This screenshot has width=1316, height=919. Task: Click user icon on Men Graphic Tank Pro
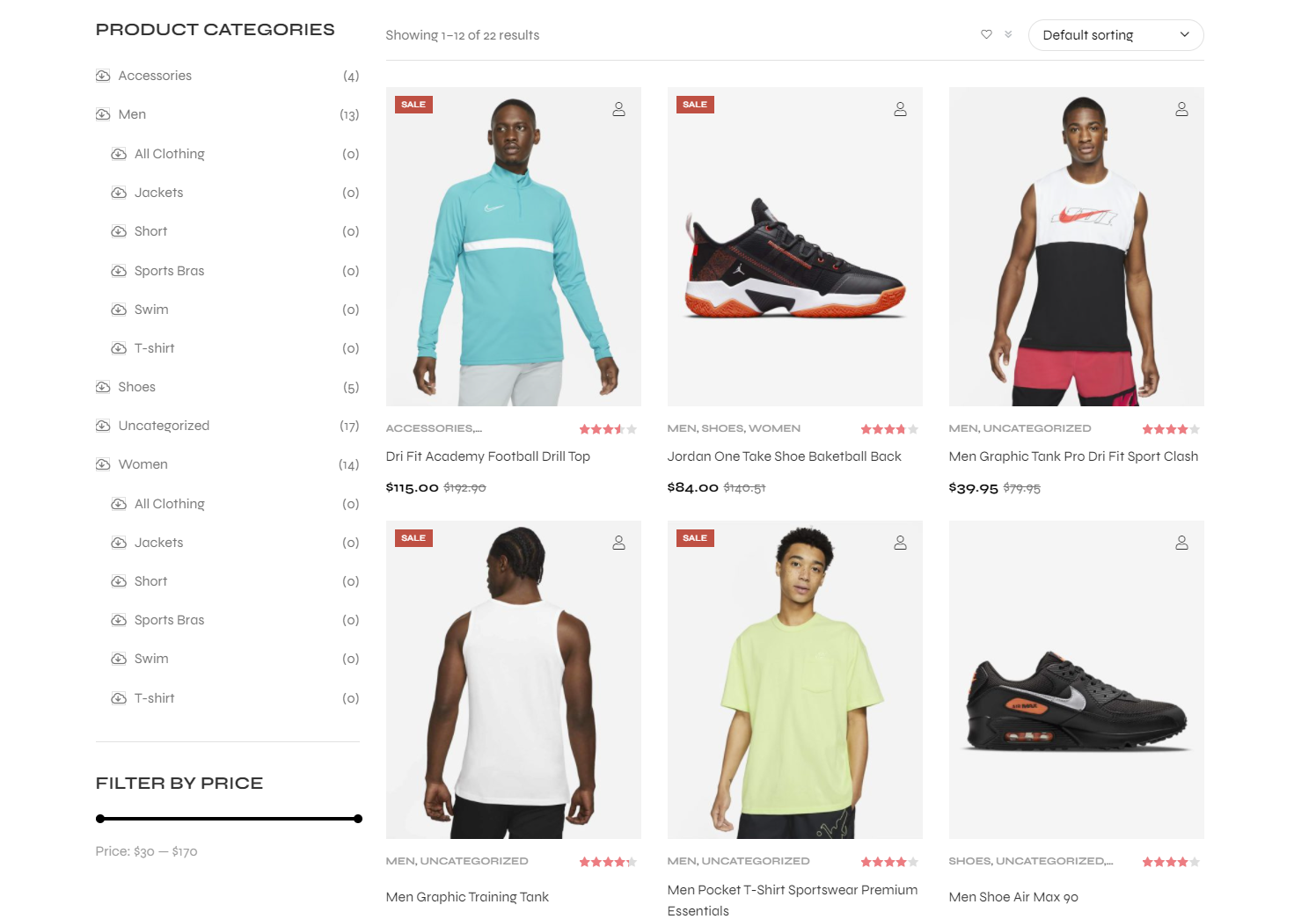1181,109
